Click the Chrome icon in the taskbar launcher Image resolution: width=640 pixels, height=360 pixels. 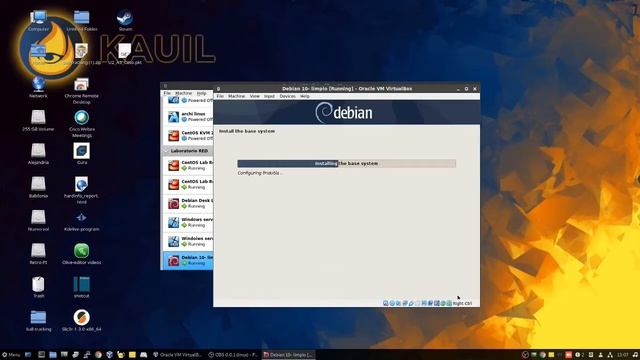[x=98, y=355]
